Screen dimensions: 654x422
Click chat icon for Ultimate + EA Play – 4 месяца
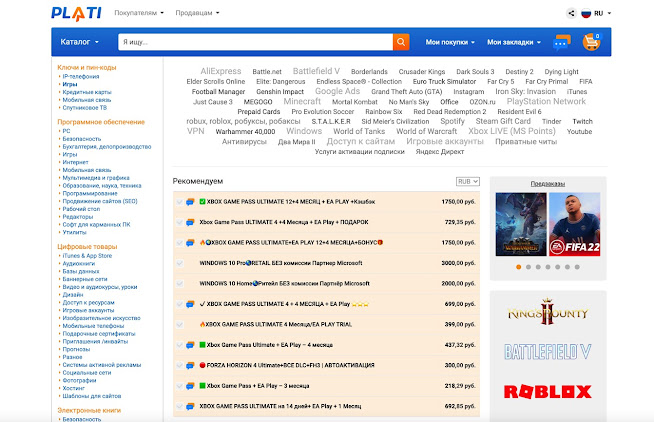pyautogui.click(x=190, y=345)
